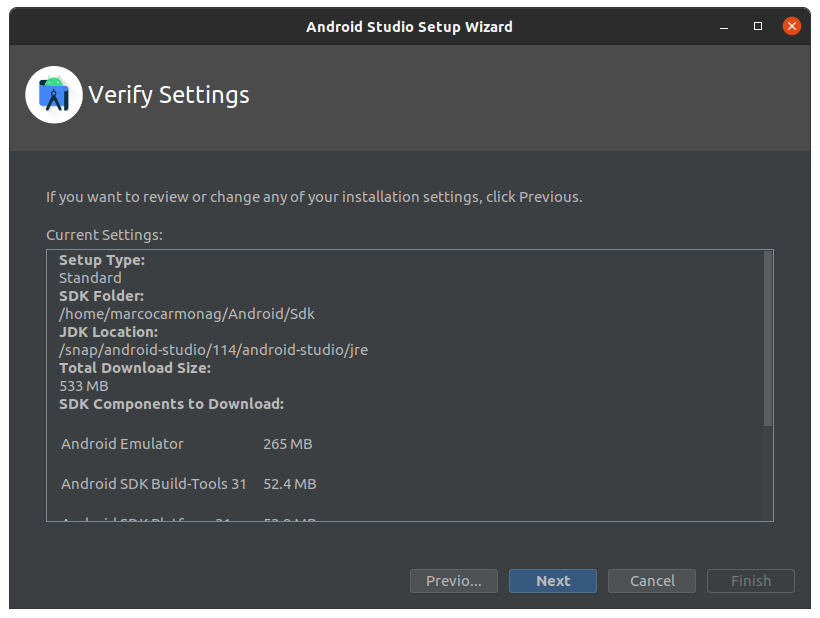
Task: Click the 'Android Emulator' component row
Action: [187, 444]
